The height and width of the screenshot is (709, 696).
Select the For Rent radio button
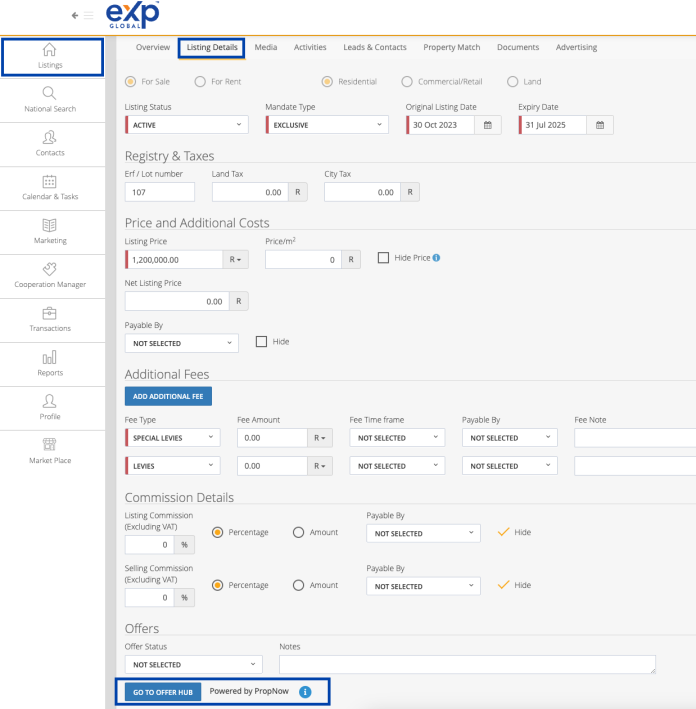point(201,81)
